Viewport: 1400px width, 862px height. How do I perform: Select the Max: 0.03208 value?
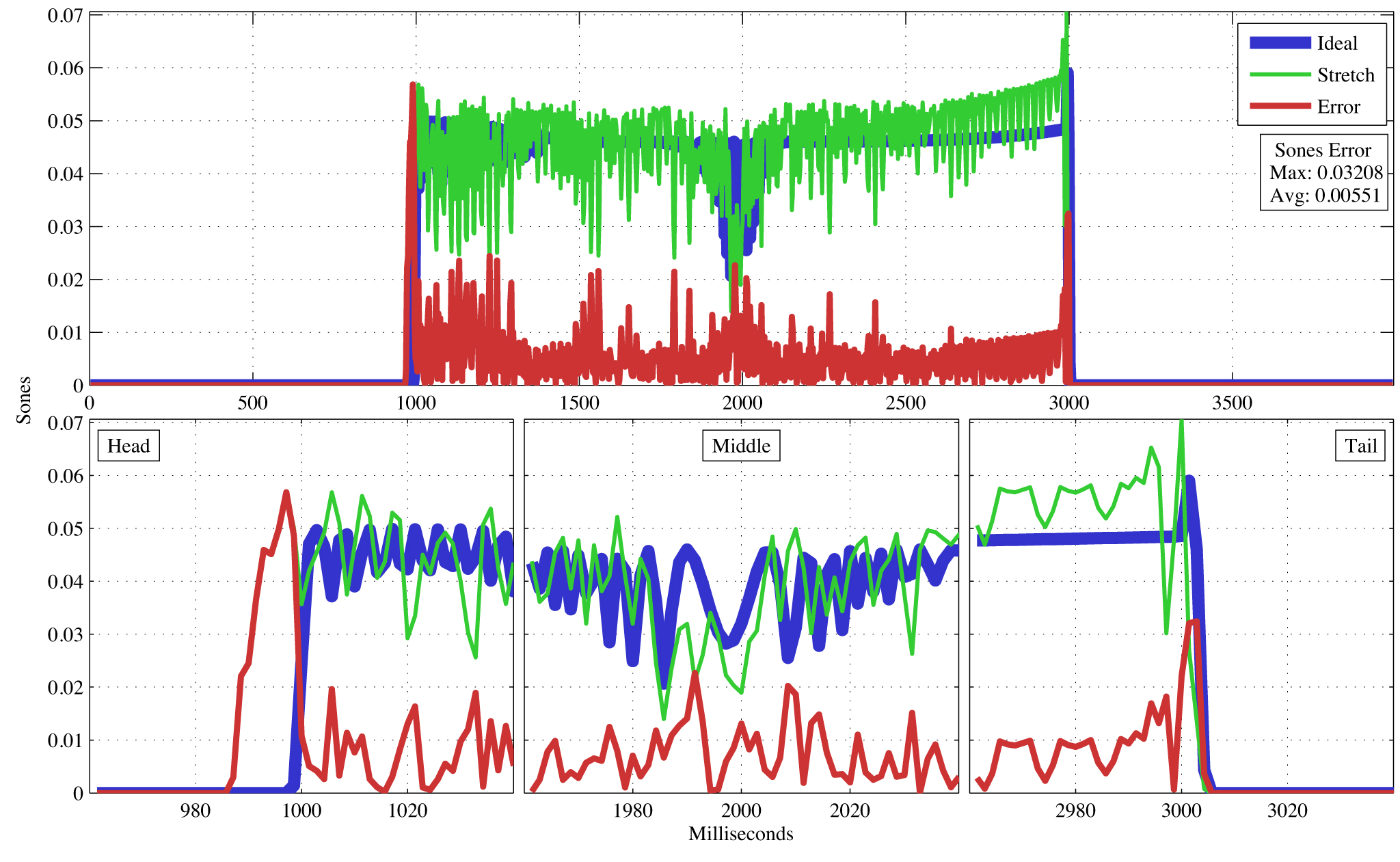coord(1325,172)
